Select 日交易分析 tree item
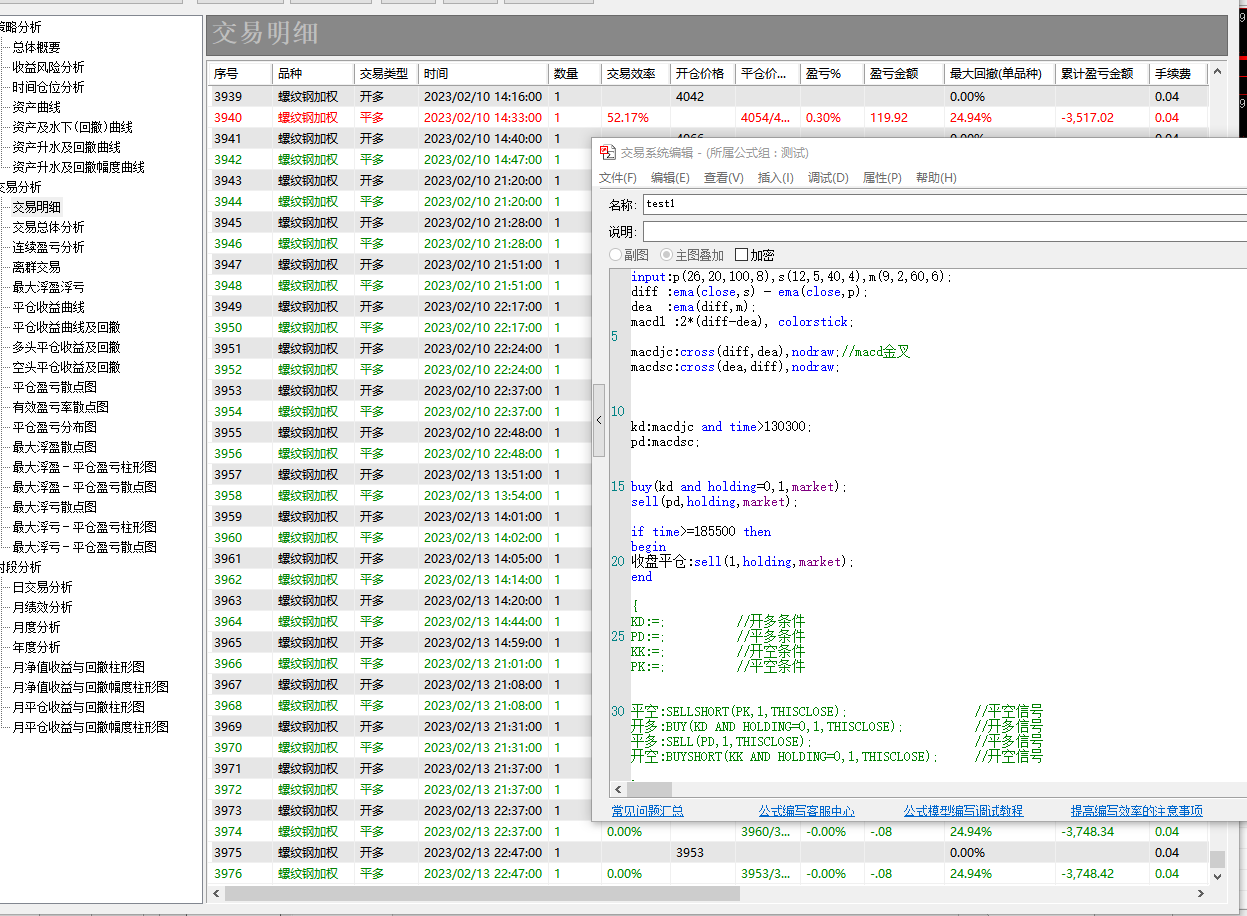 click(x=42, y=587)
